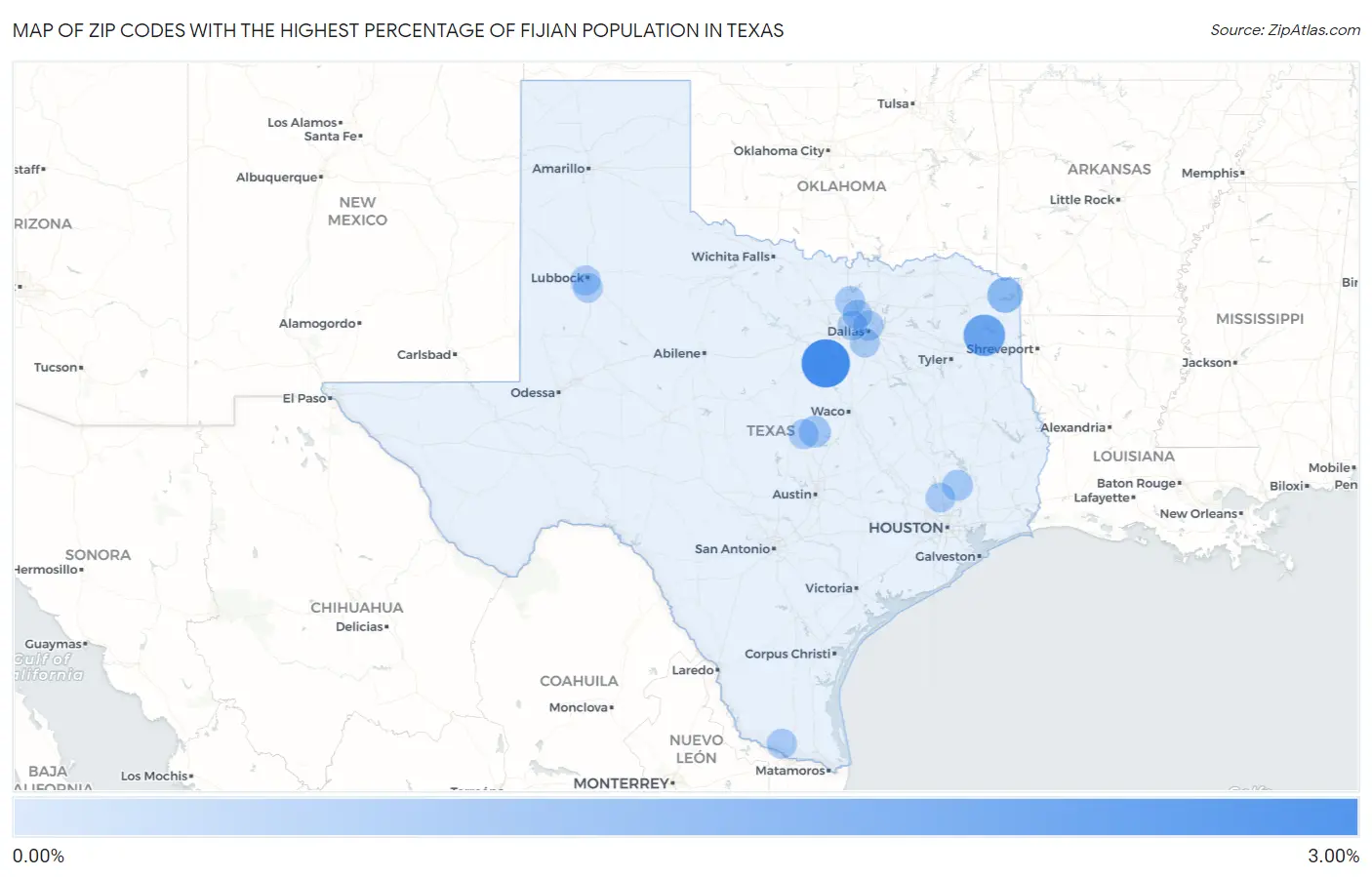Click the Santa Fe label

coord(331,137)
